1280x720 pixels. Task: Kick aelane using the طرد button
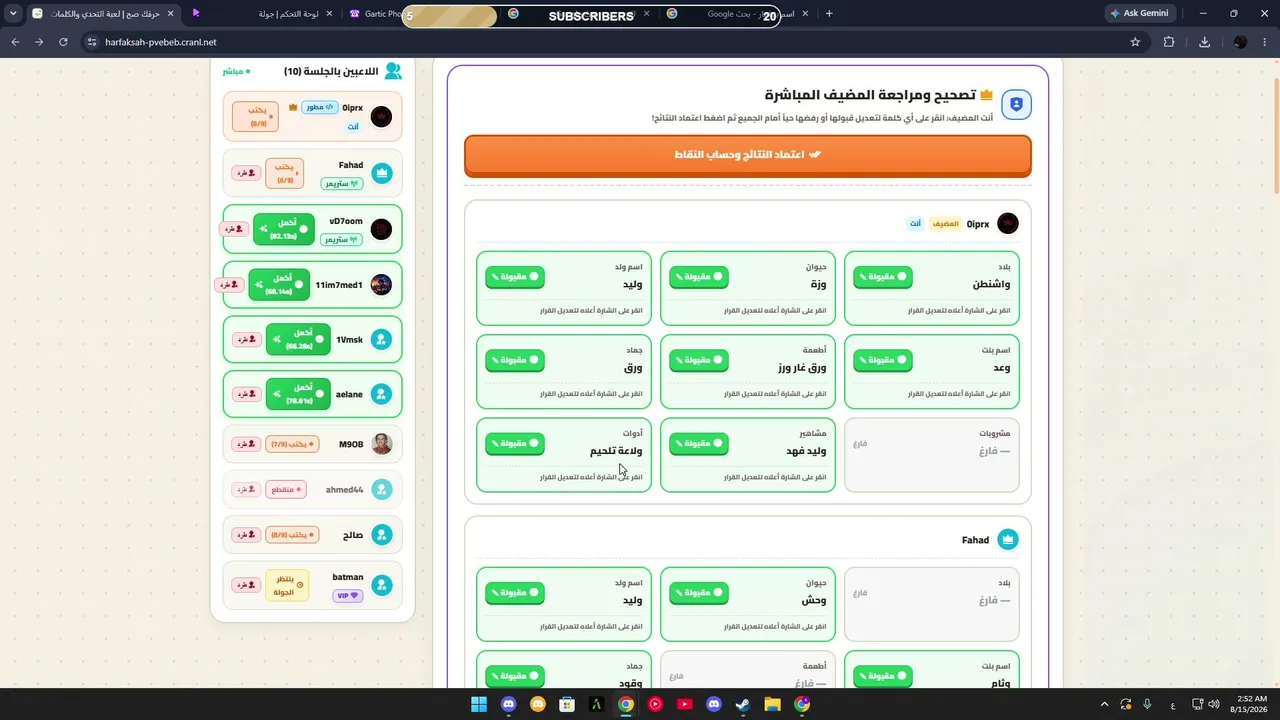246,395
